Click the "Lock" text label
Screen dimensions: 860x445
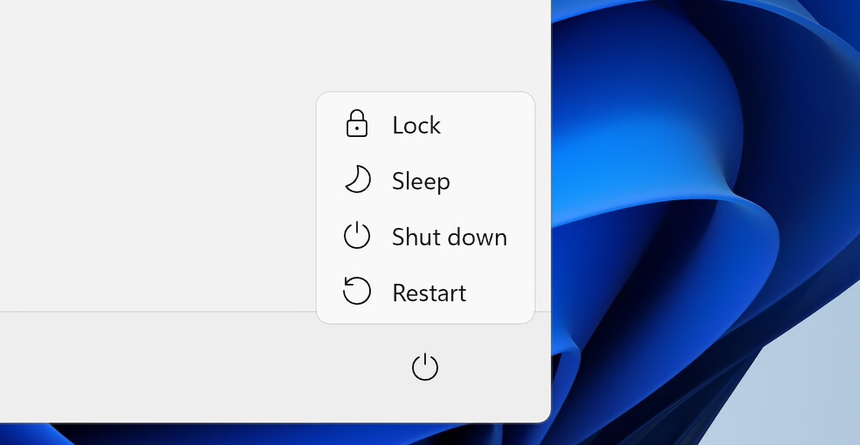(416, 125)
